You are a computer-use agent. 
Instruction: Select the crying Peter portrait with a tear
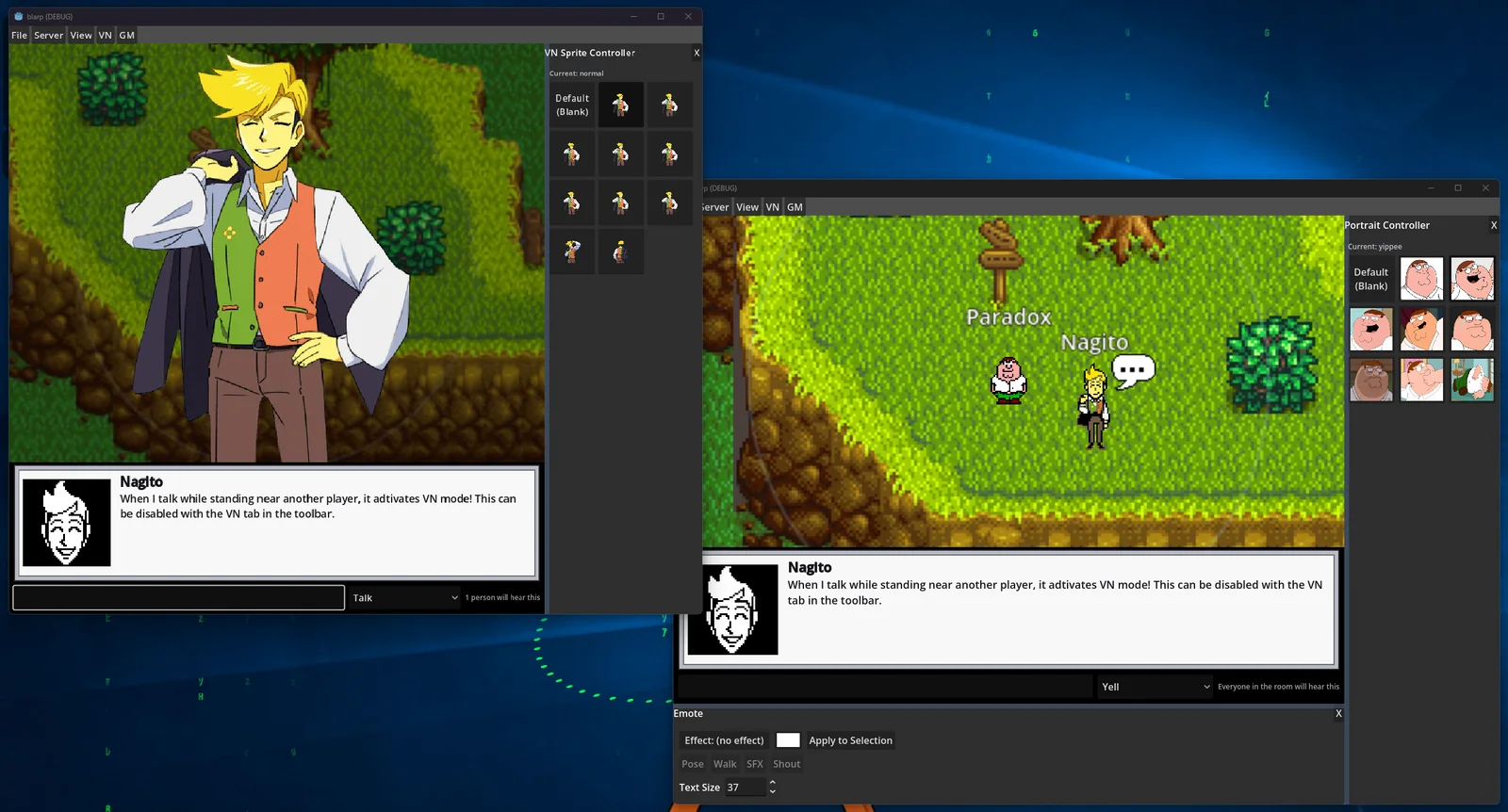pos(1472,330)
